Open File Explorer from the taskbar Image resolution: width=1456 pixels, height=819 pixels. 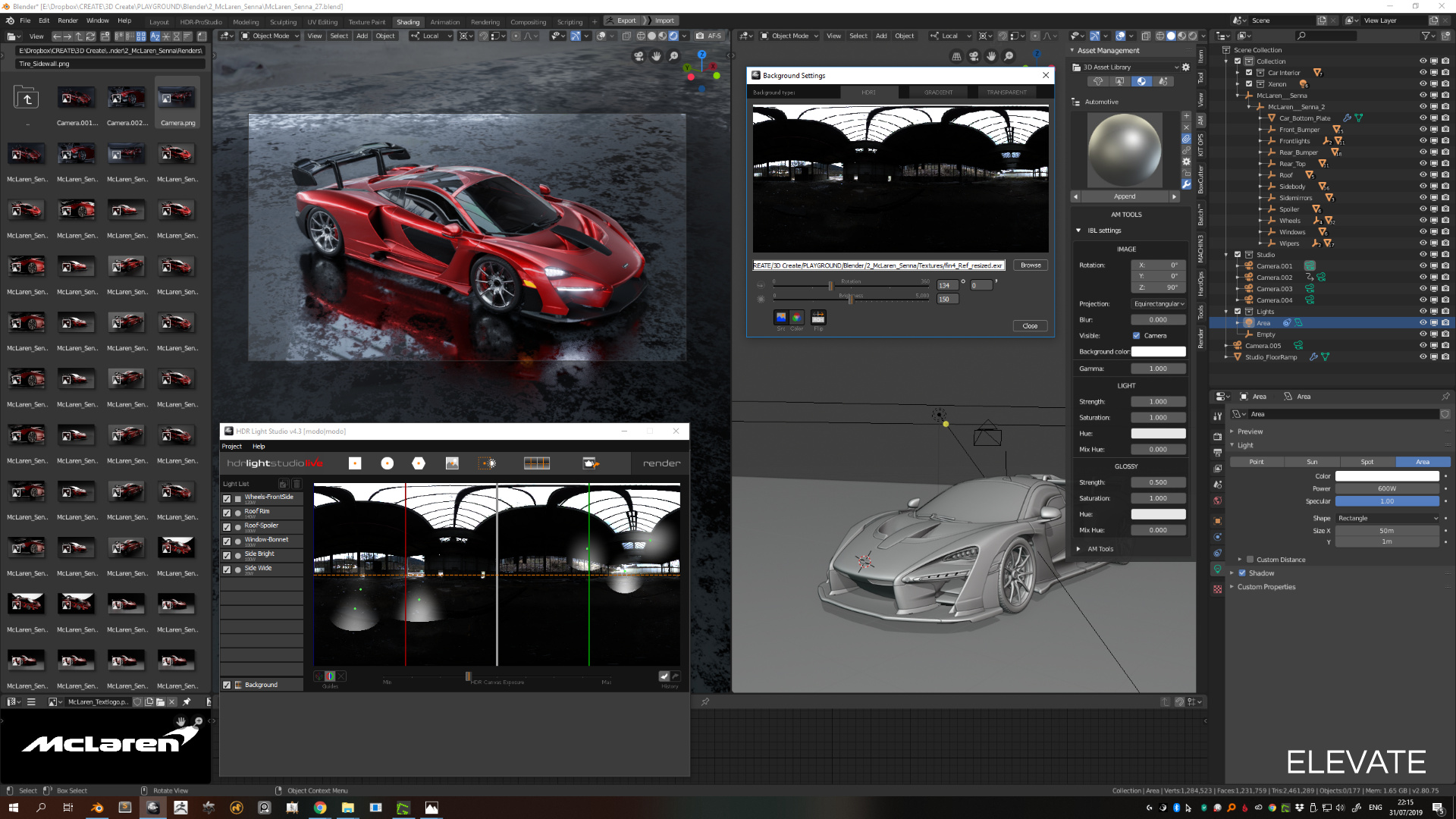pyautogui.click(x=348, y=808)
